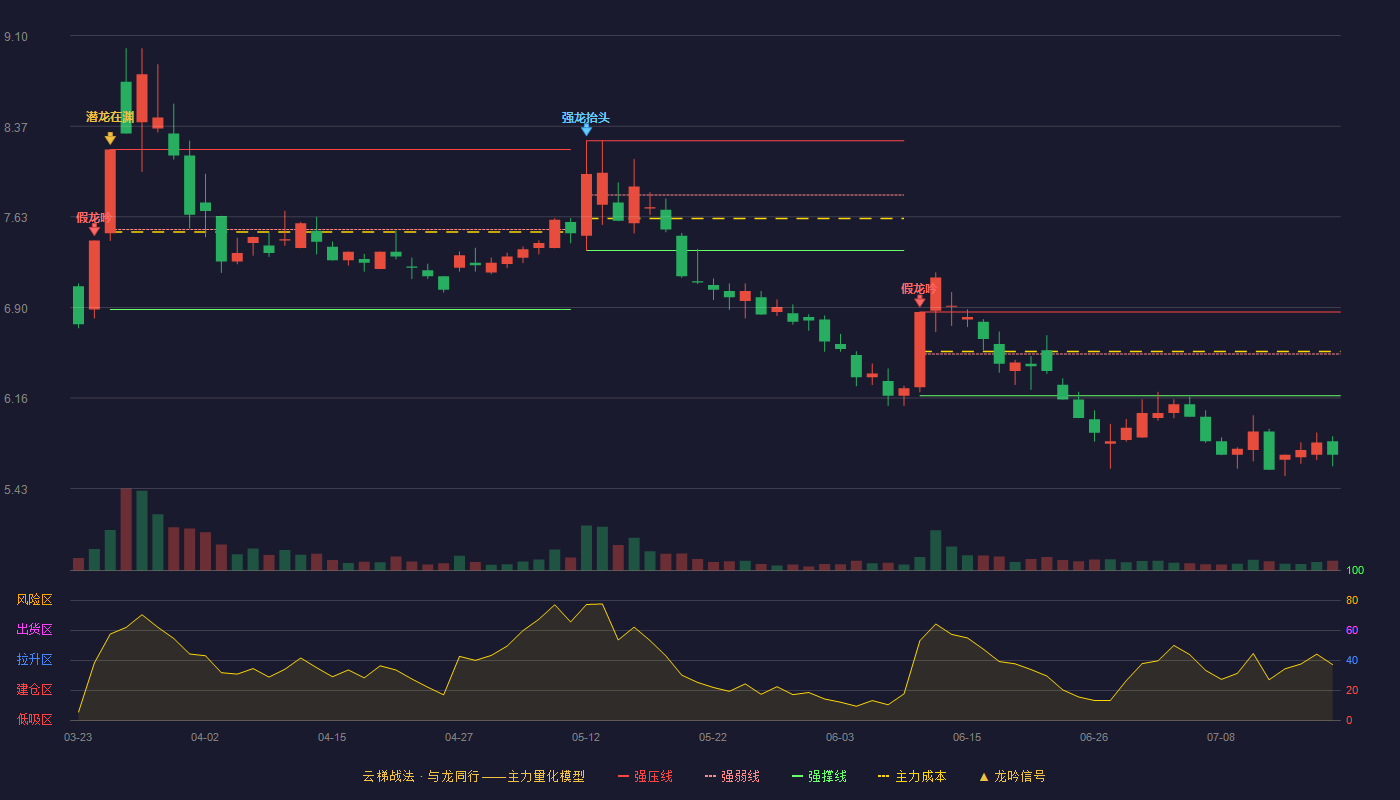Click the 05-22 date label
This screenshot has height=800, width=1400.
[x=713, y=737]
